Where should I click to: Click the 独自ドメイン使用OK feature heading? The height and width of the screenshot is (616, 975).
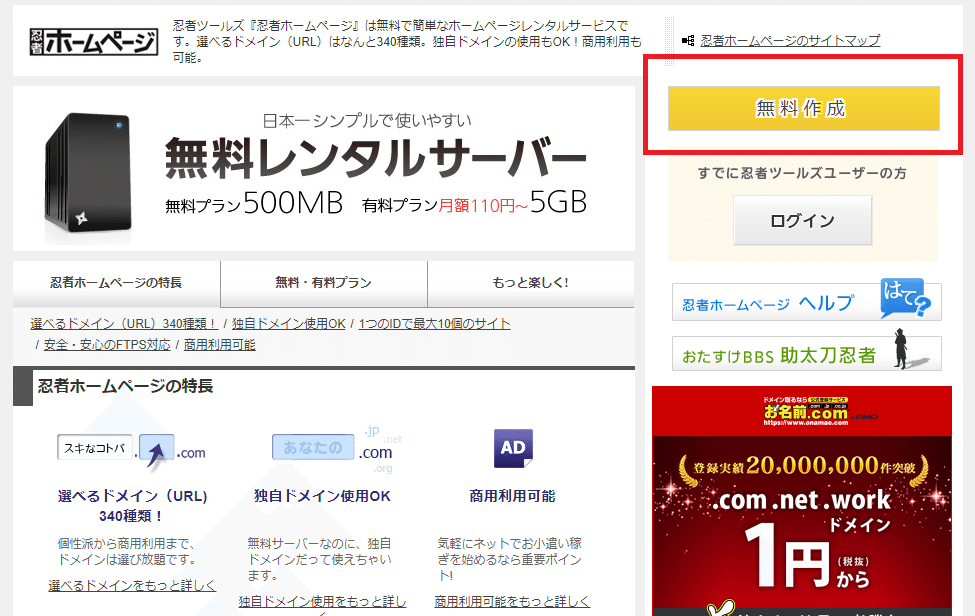(322, 496)
